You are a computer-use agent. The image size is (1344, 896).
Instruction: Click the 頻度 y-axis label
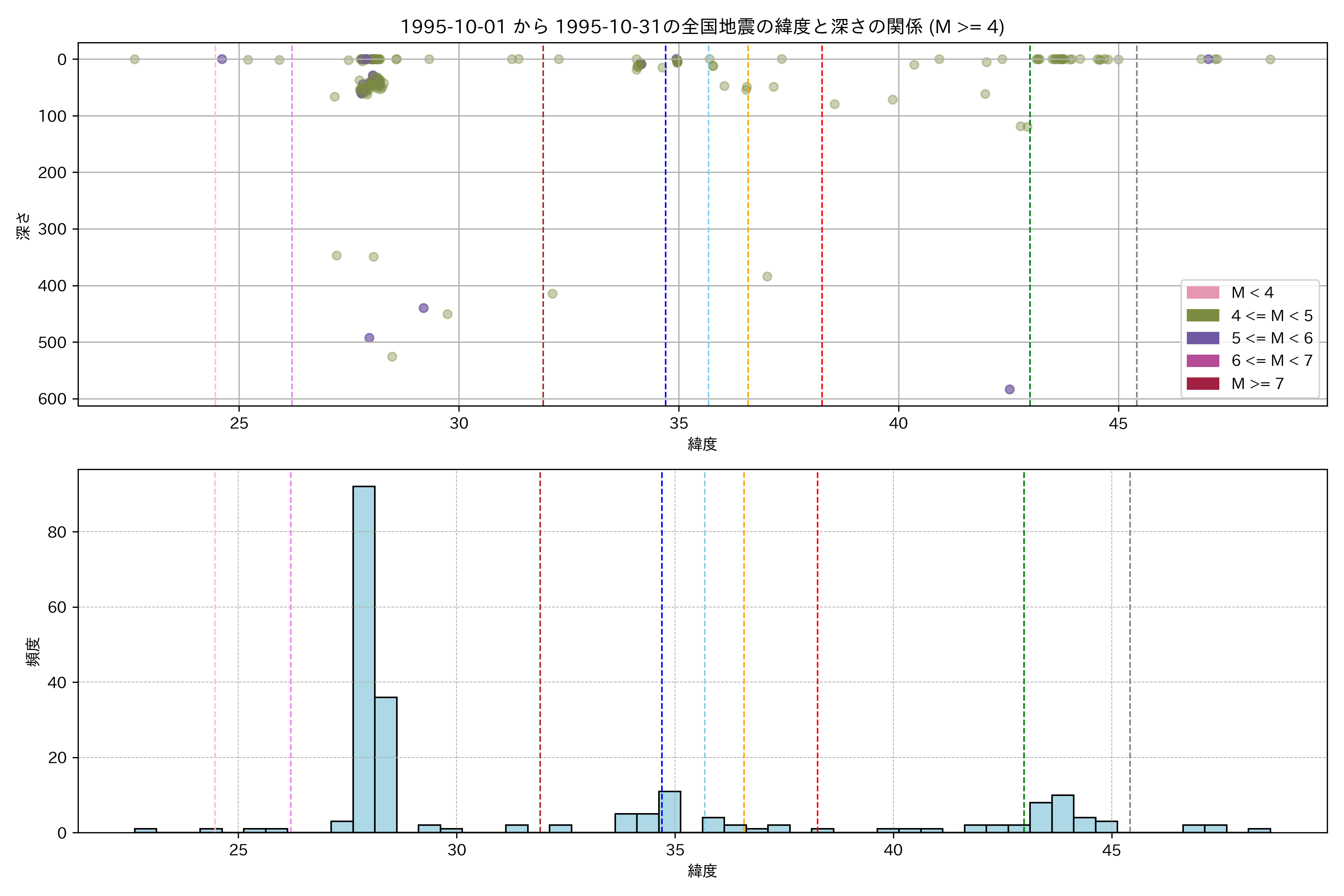coord(32,651)
